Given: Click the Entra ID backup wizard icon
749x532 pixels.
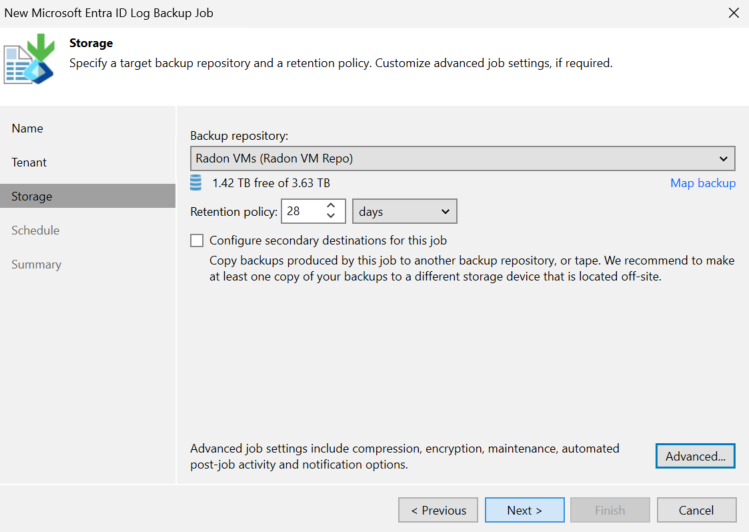Looking at the screenshot, I should click(29, 59).
